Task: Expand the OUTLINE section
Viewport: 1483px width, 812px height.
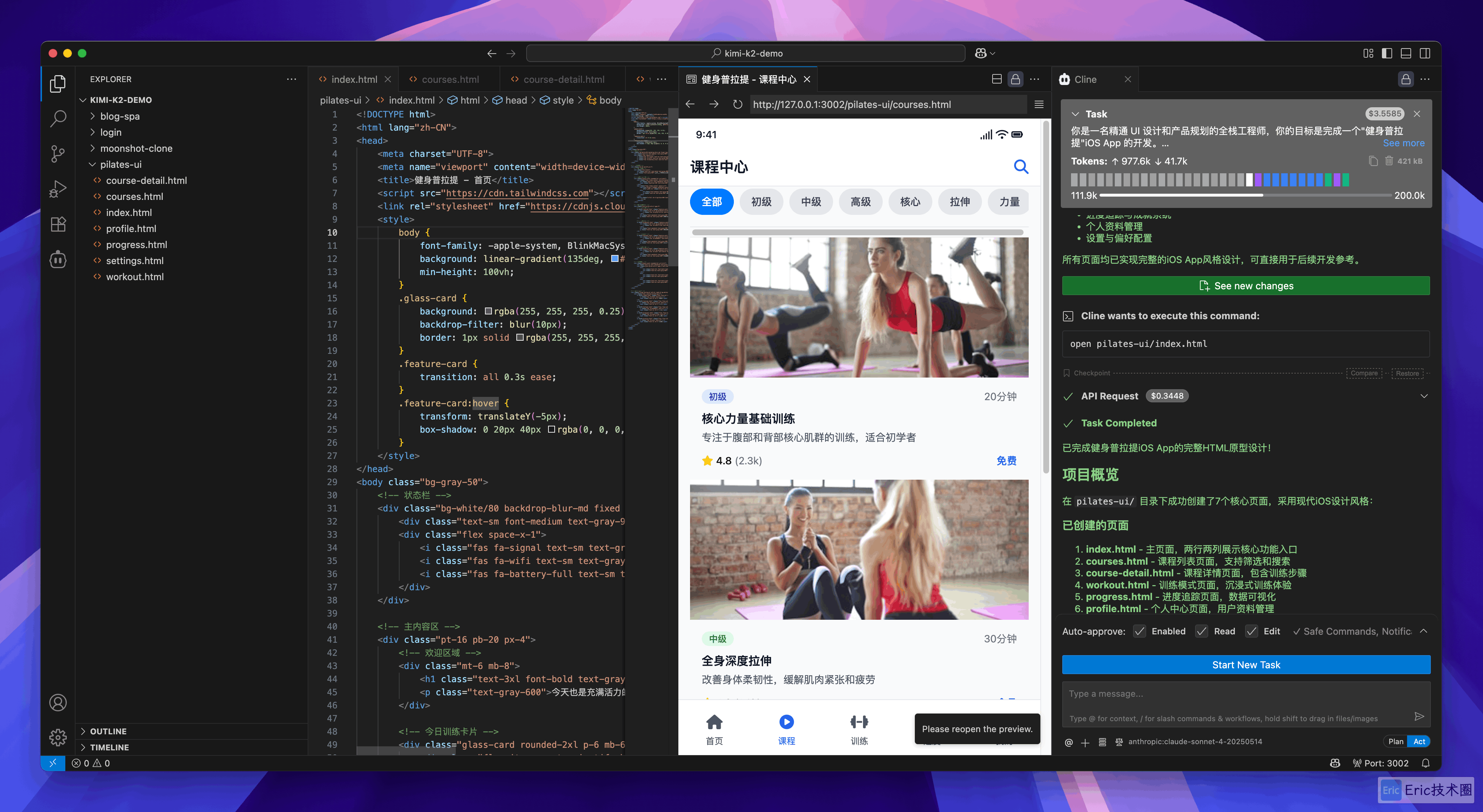Action: tap(108, 731)
